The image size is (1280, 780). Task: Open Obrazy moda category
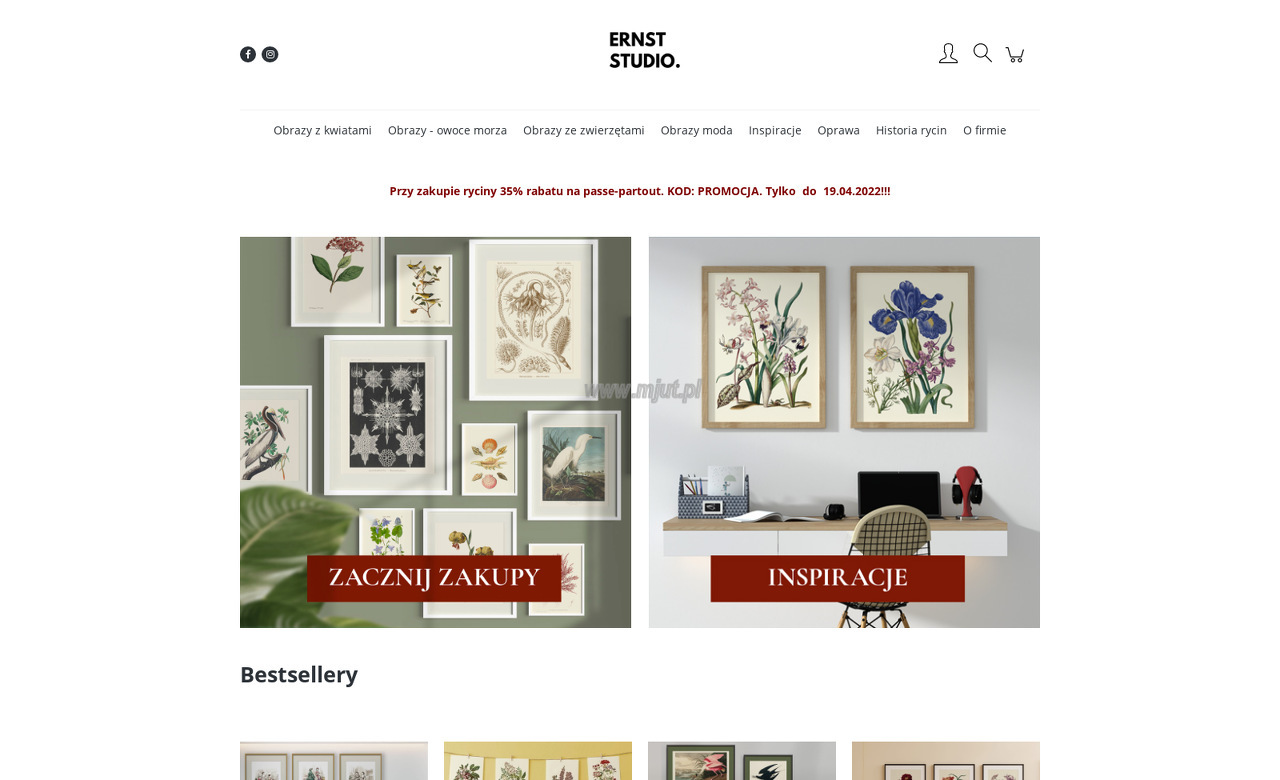click(x=696, y=130)
